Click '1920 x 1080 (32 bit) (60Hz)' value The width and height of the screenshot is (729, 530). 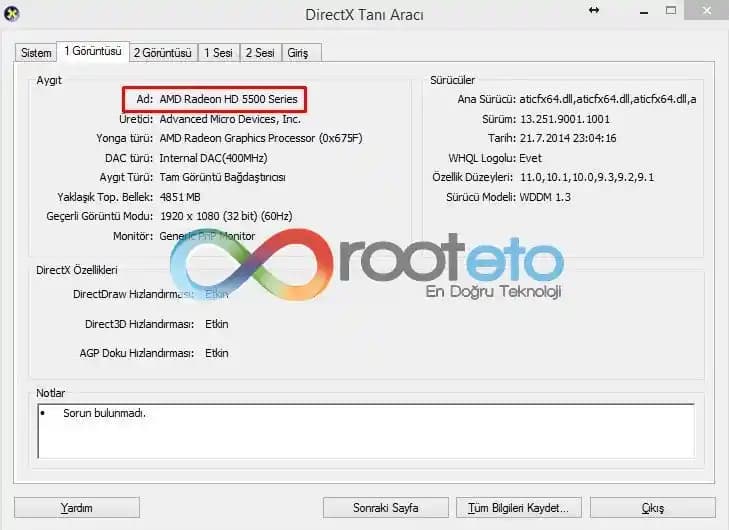point(226,216)
